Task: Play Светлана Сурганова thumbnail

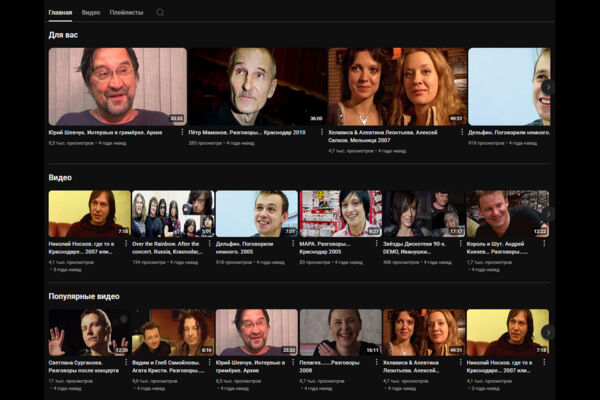Action: coord(90,332)
